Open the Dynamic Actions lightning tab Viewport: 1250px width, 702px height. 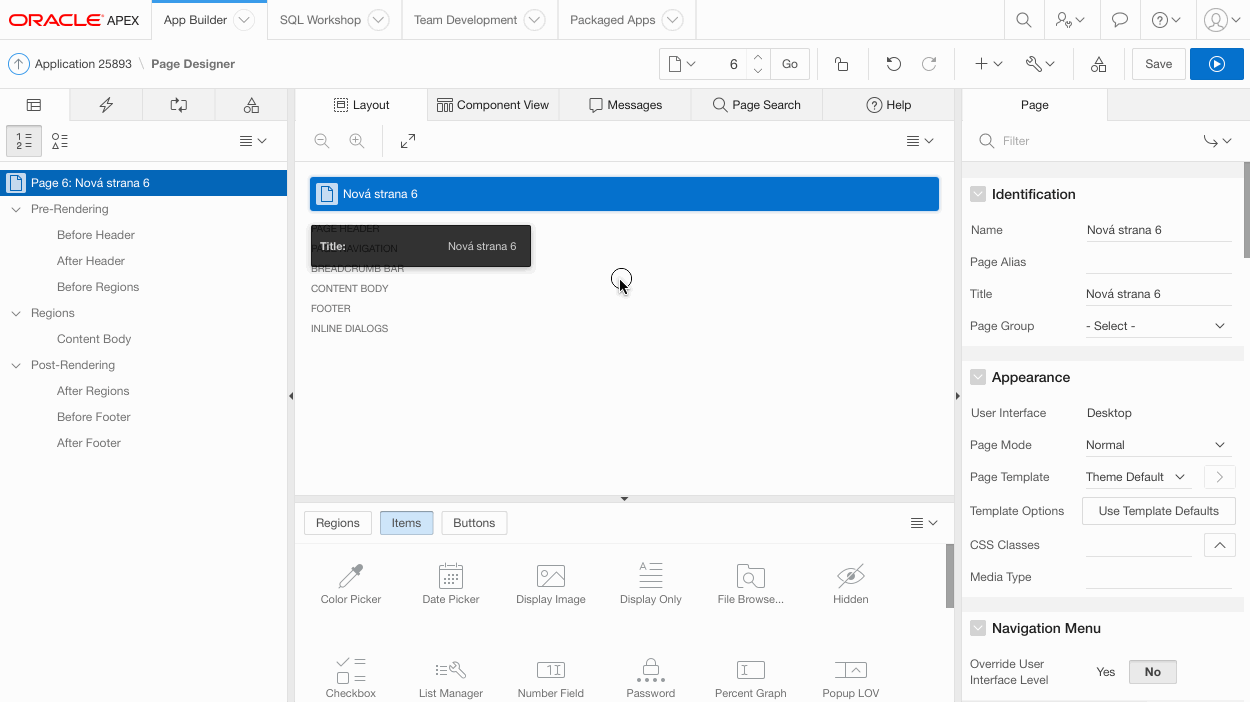click(x=106, y=105)
